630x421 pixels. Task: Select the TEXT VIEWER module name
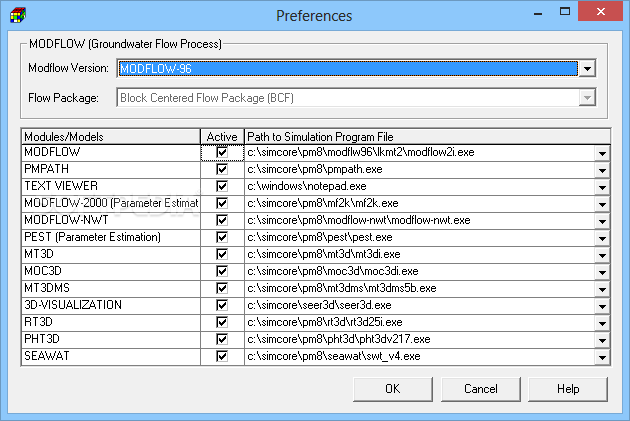[x=111, y=186]
